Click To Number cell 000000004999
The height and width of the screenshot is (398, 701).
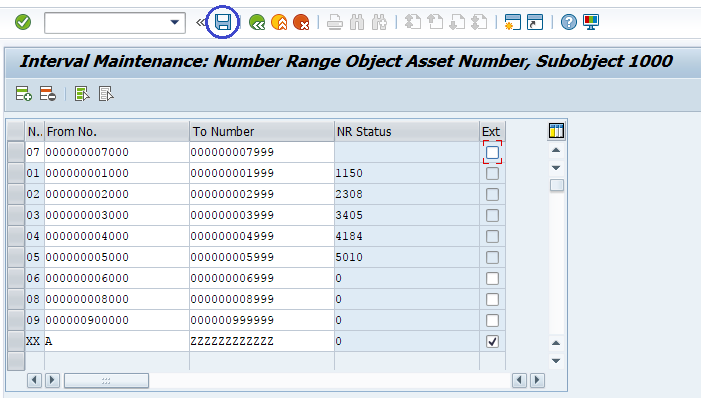[x=262, y=237]
